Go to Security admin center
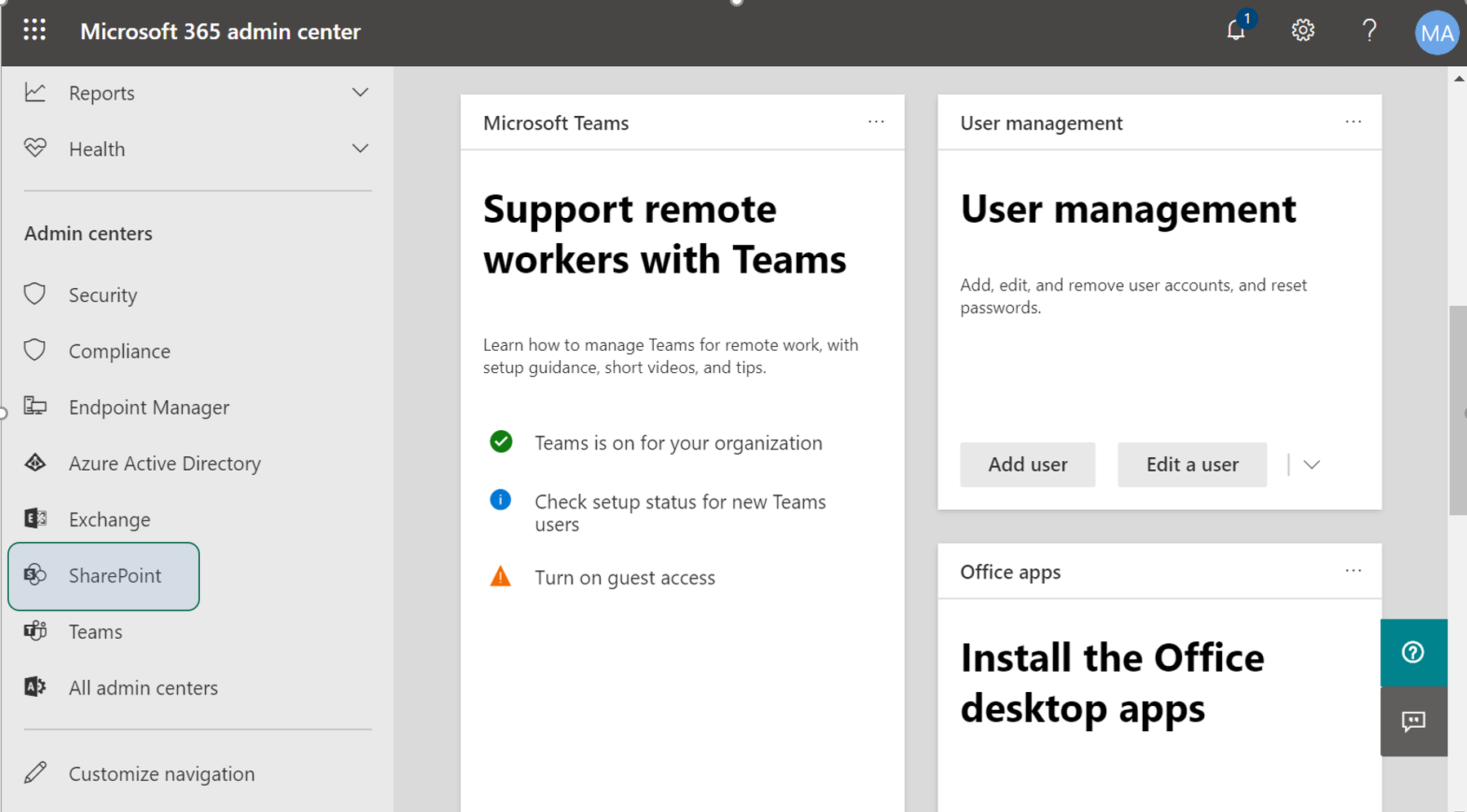 [x=103, y=295]
